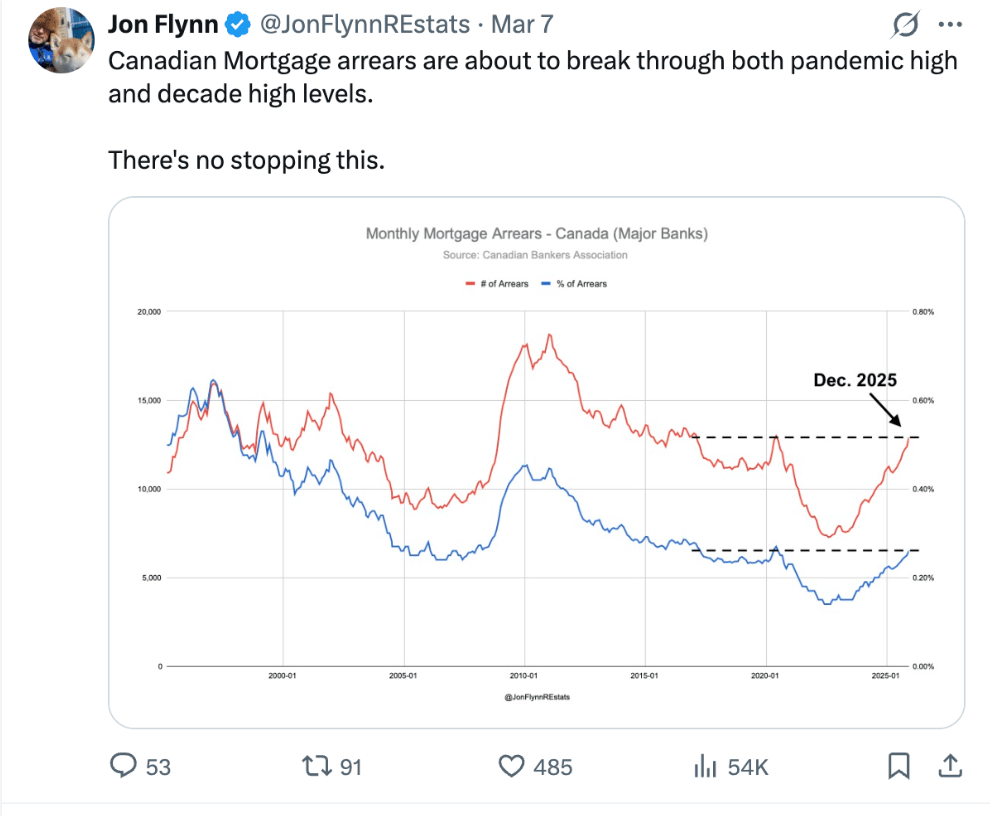Click the reply comment icon
The width and height of the screenshot is (990, 816).
coord(123,766)
